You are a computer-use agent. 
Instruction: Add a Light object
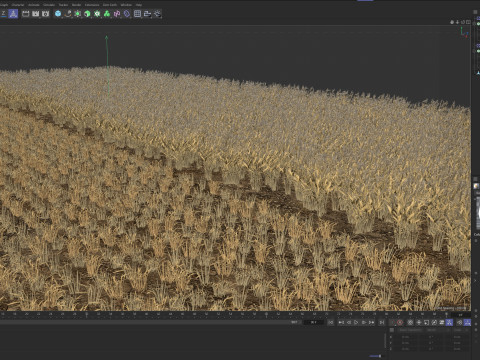157,14
